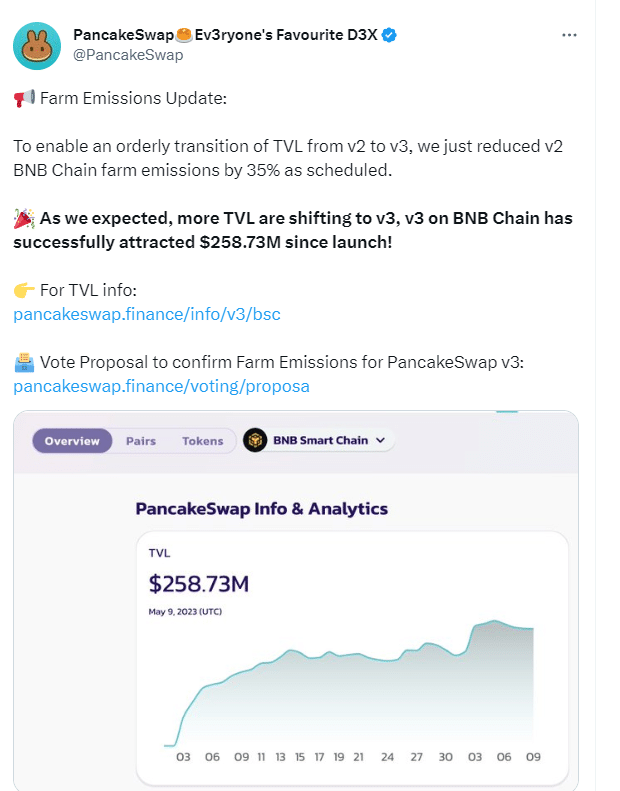Open the pancakeswap.finance/voting/proposa link
The height and width of the screenshot is (791, 620).
tap(161, 386)
